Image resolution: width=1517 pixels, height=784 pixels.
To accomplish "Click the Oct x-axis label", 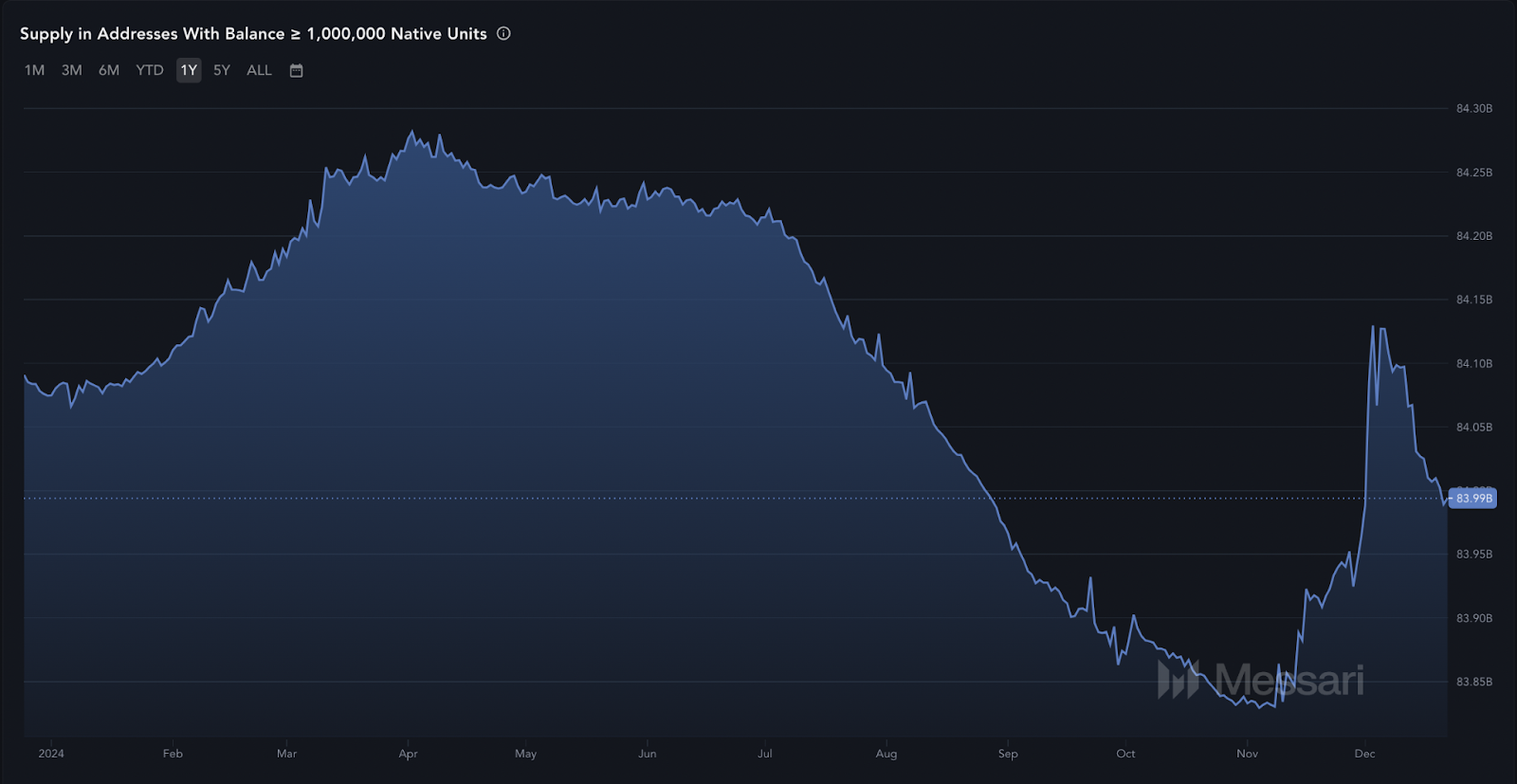I will (x=1125, y=754).
